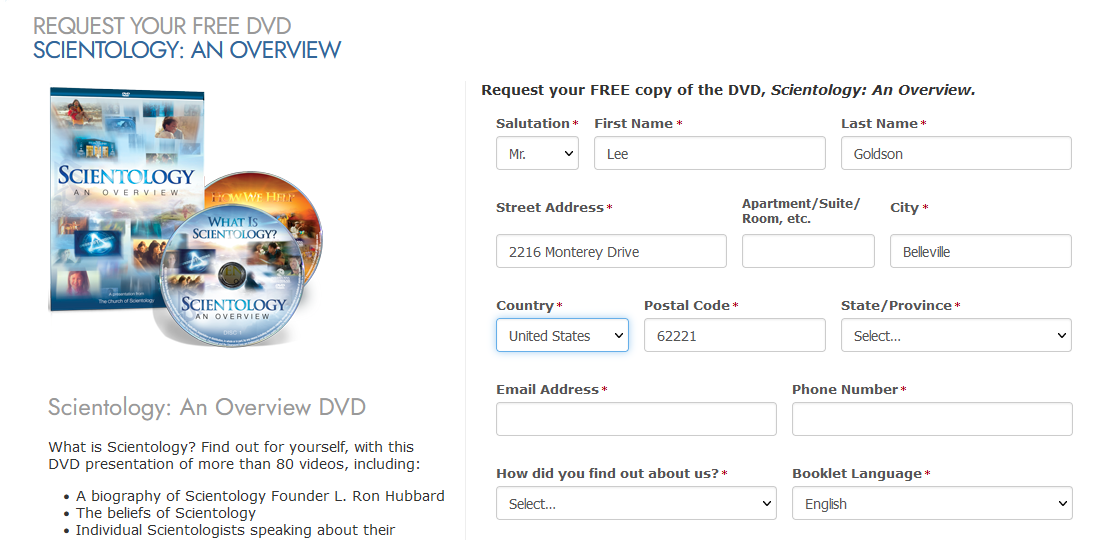
Task: Click the First Name field
Action: click(709, 154)
